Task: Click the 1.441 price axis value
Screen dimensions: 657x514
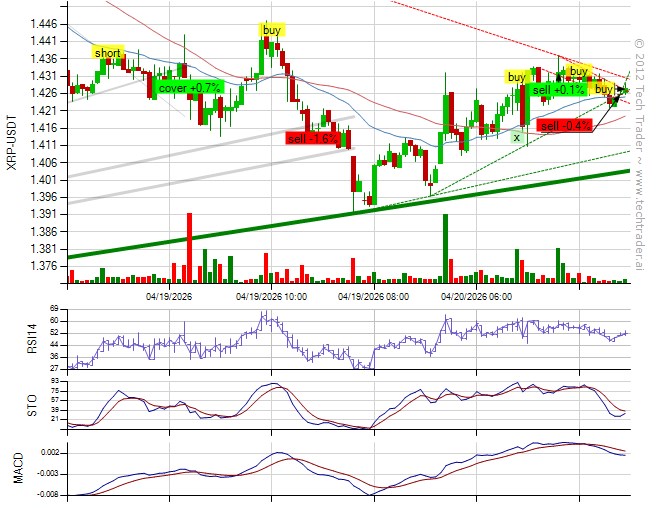Action: point(43,41)
